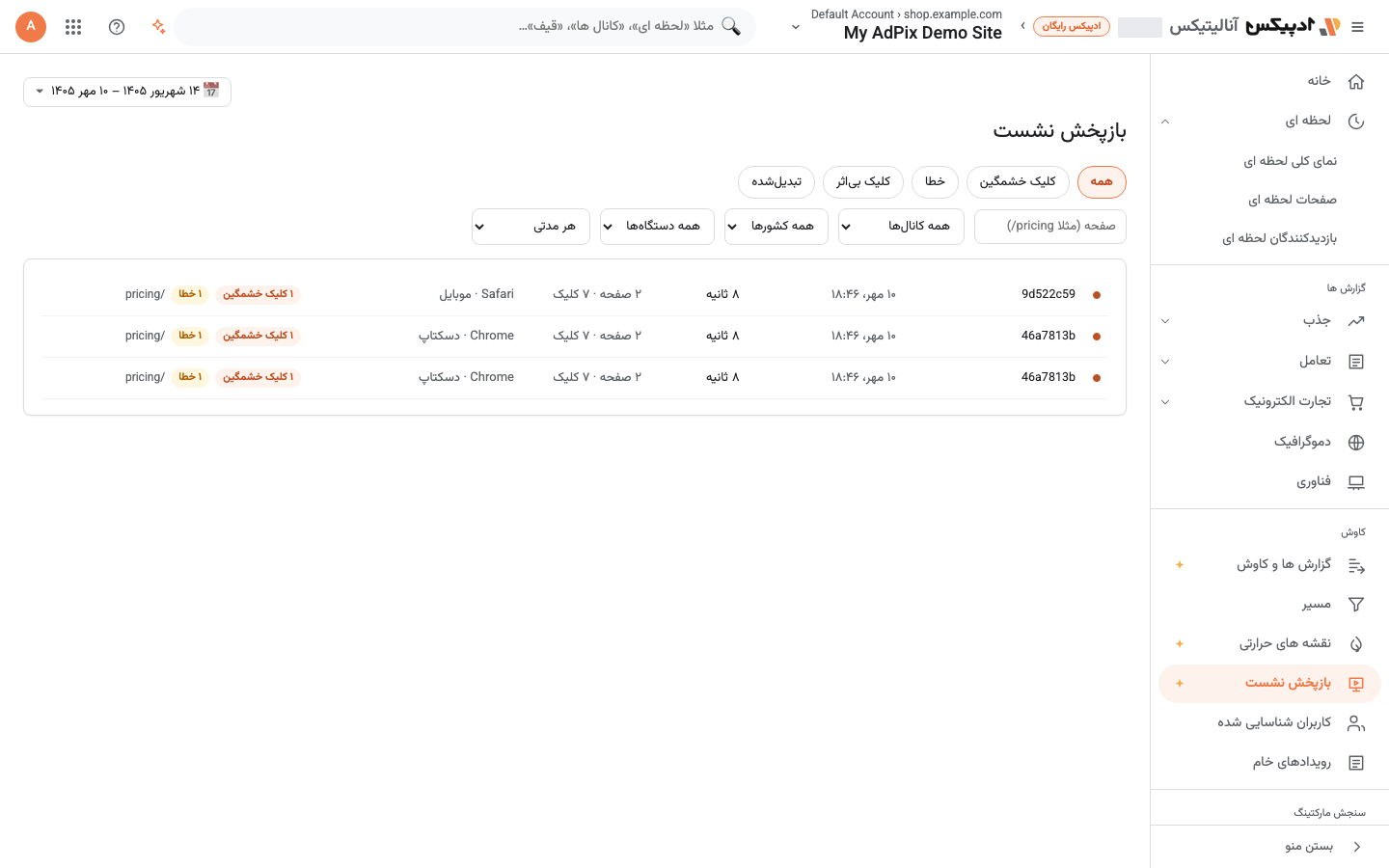1389x868 pixels.
Task: Open the AI sparkle assistant icon
Action: 159,27
